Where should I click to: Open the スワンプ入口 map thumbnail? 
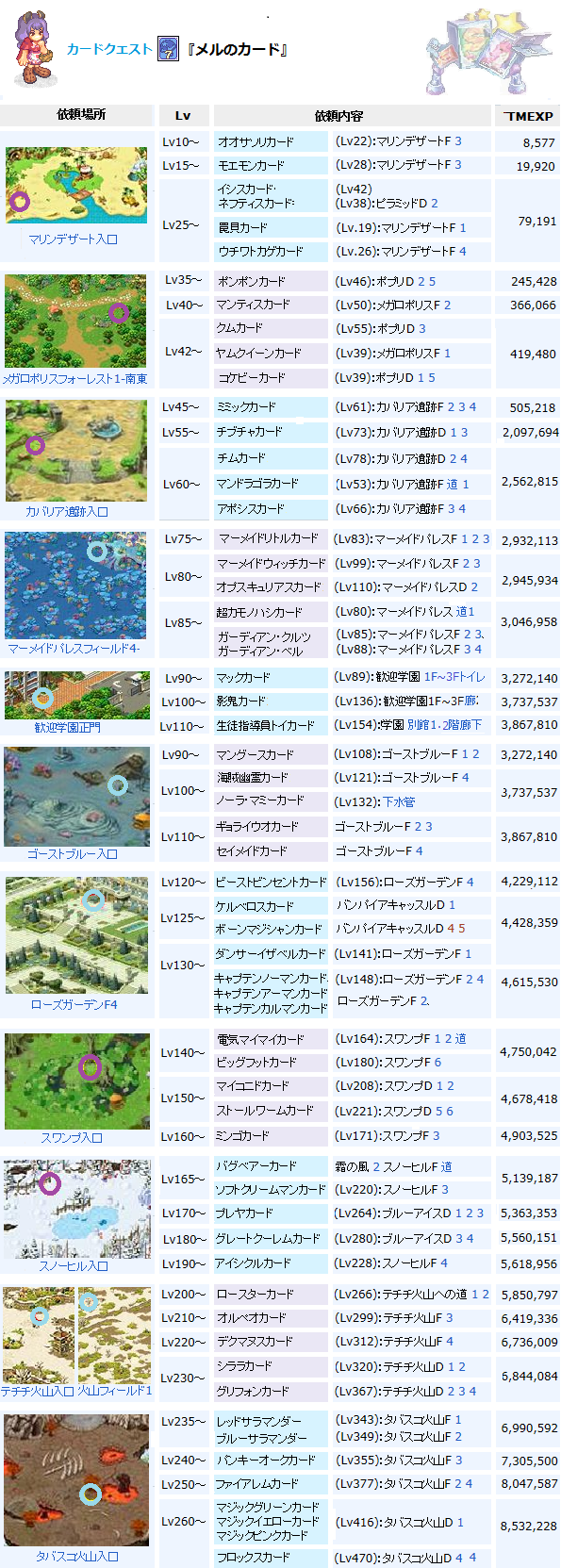click(77, 1081)
